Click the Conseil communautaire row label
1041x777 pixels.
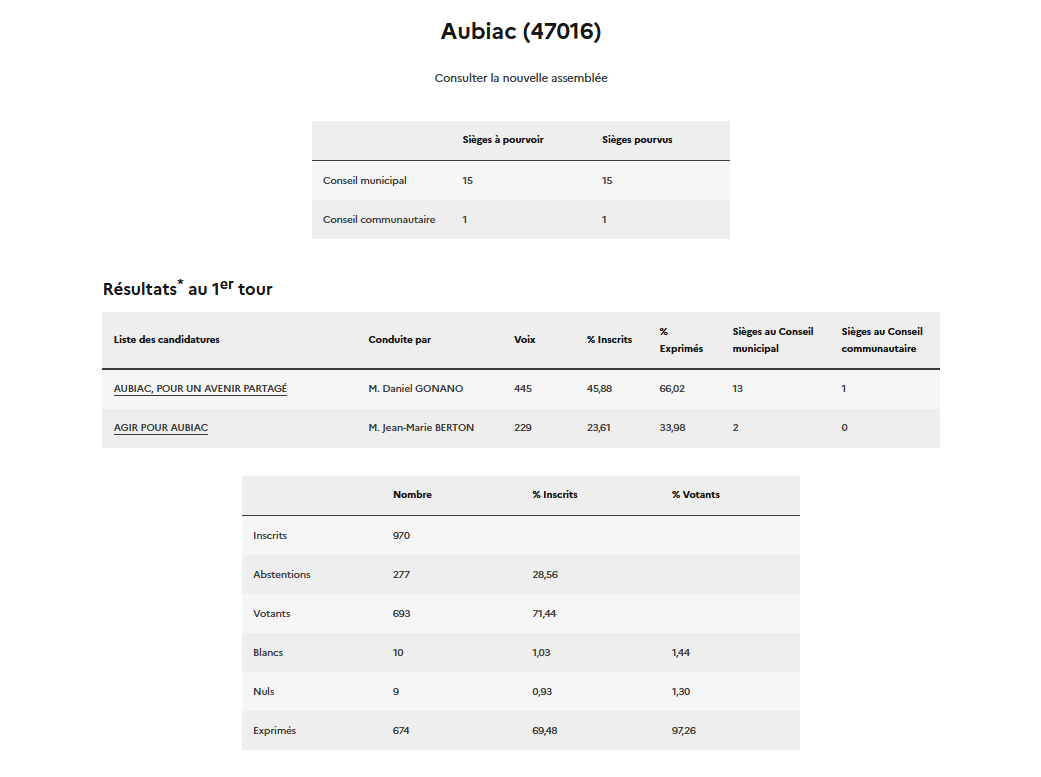click(x=378, y=219)
